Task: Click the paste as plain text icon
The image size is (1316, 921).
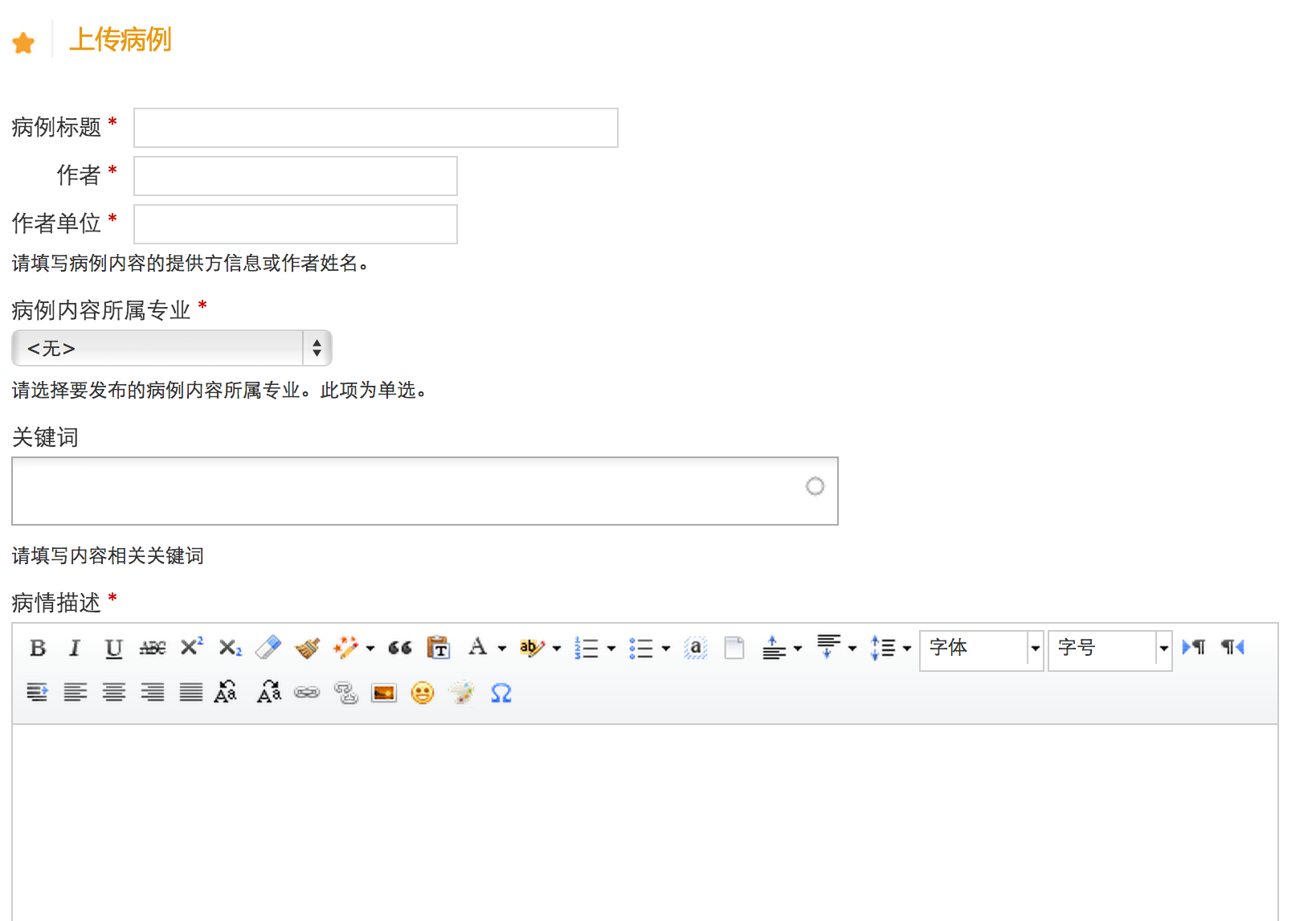Action: click(x=438, y=648)
